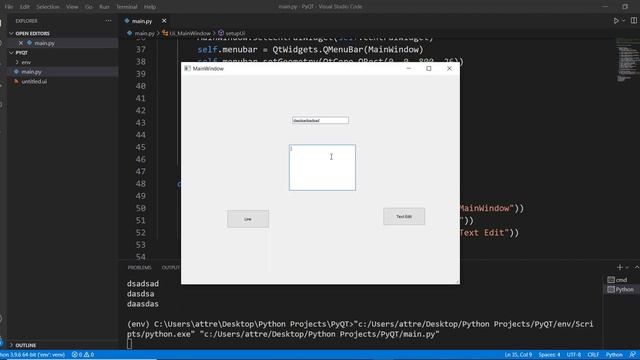
Task: Open the run options dropdown arrow
Action: [623, 21]
